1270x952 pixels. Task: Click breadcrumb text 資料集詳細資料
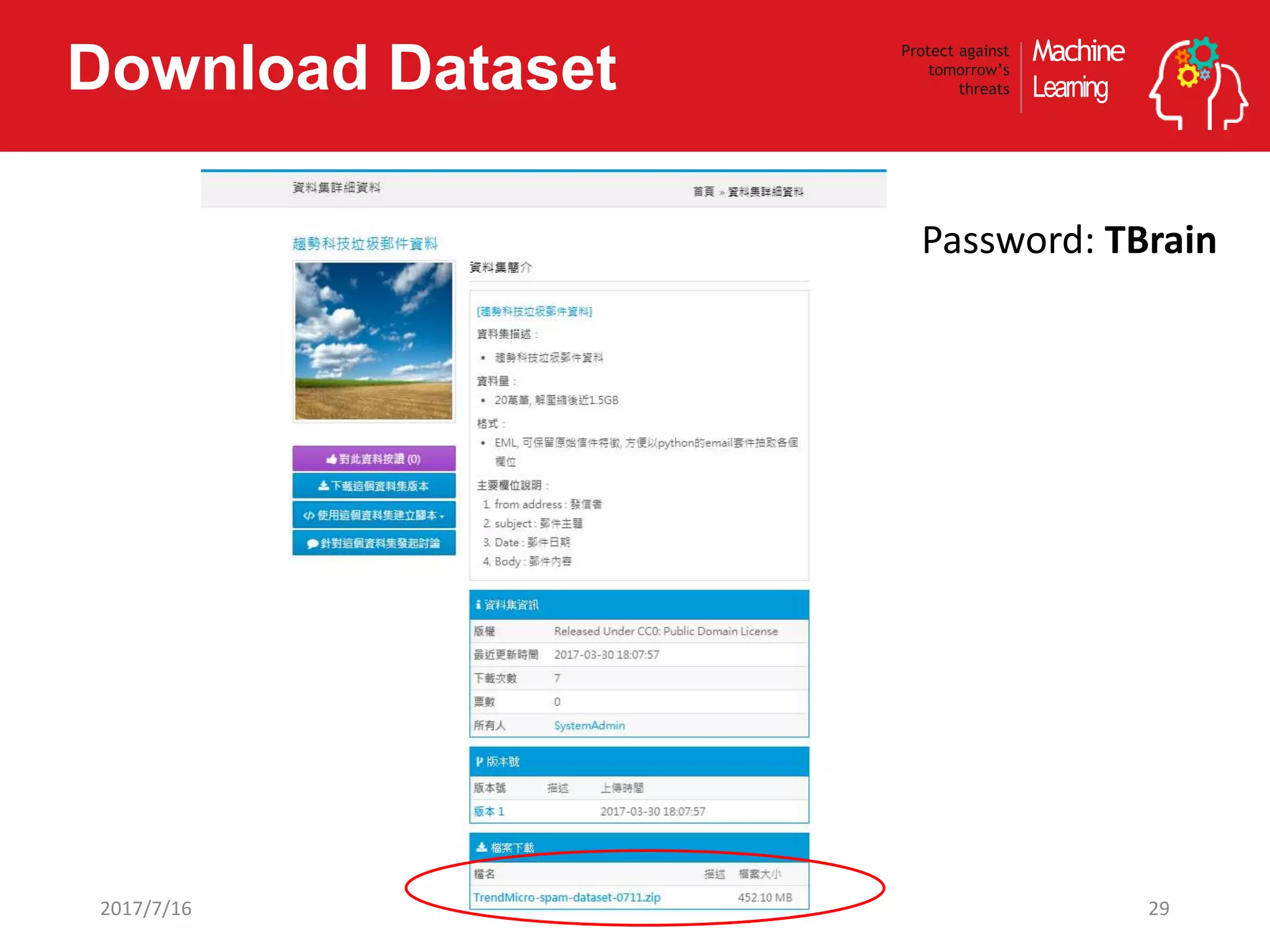pyautogui.click(x=765, y=192)
